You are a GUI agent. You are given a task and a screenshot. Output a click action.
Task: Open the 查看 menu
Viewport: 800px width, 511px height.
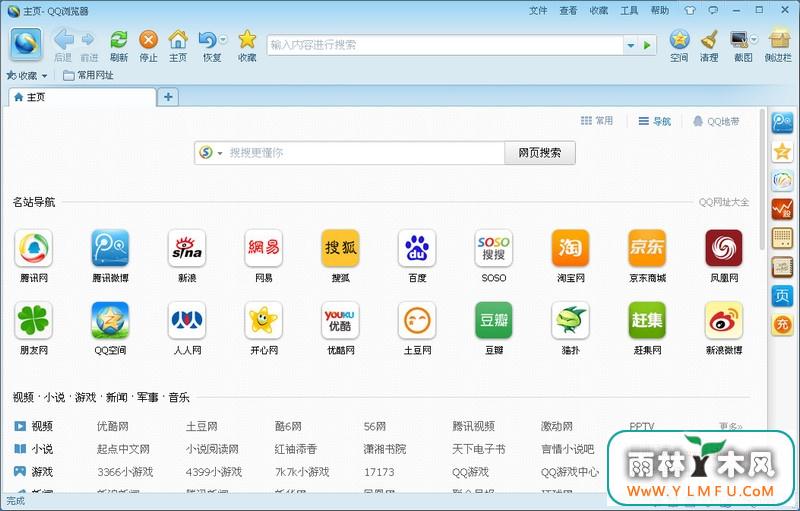(x=568, y=10)
